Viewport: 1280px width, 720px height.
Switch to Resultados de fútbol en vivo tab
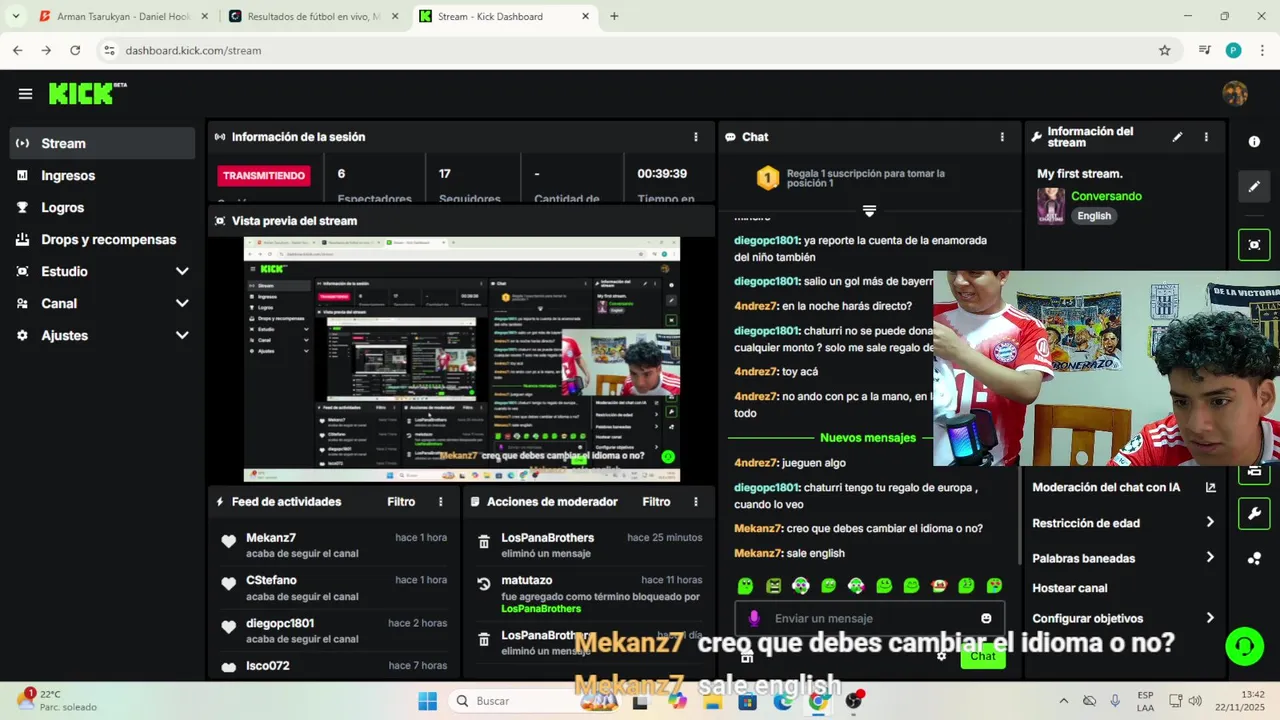point(312,16)
